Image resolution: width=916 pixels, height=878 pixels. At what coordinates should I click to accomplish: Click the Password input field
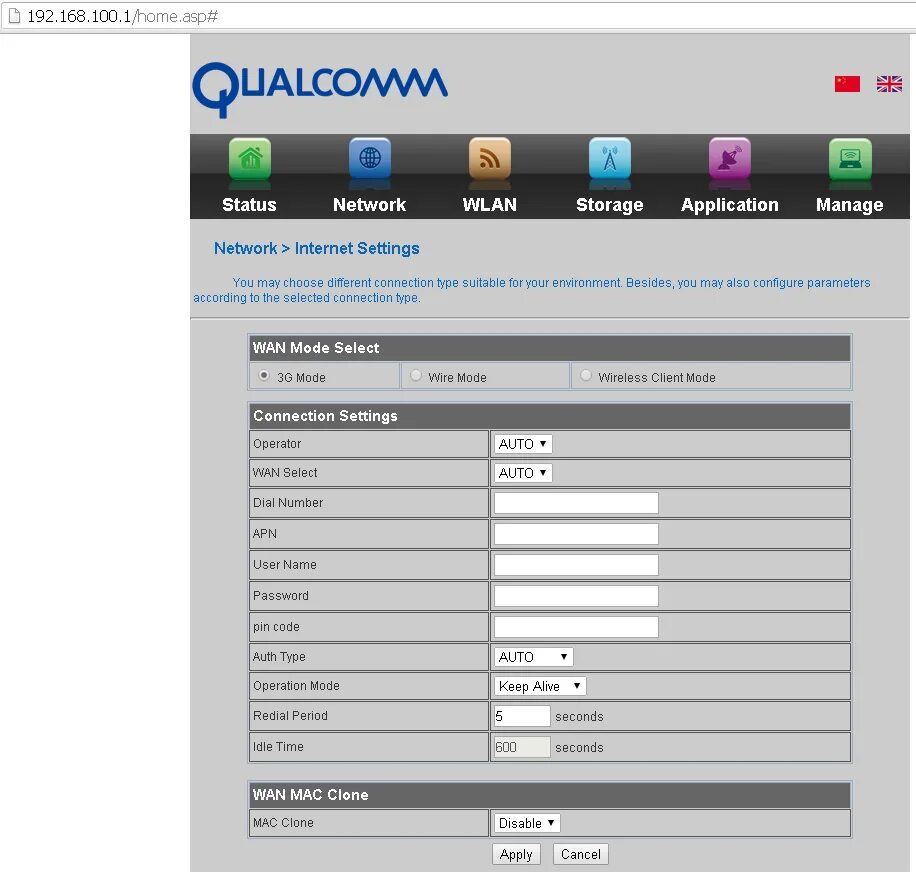tap(576, 596)
